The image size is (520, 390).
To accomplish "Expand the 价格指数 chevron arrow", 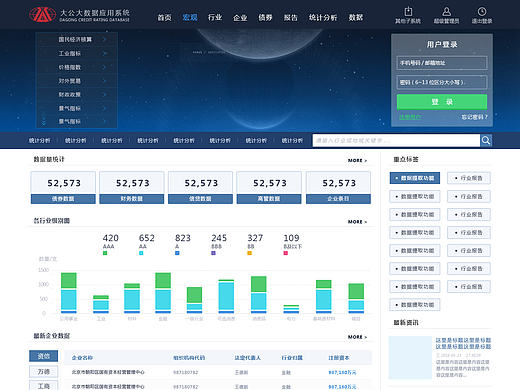I will pos(104,67).
